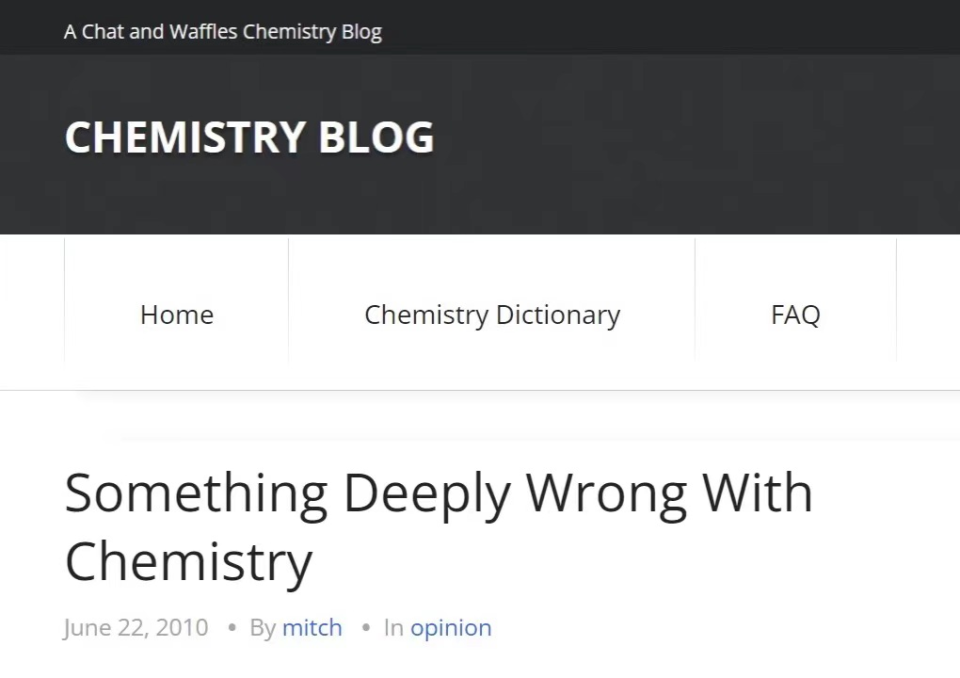Screen dimensions: 960x678
Task: Click the dot separator after the date
Action: 232,628
